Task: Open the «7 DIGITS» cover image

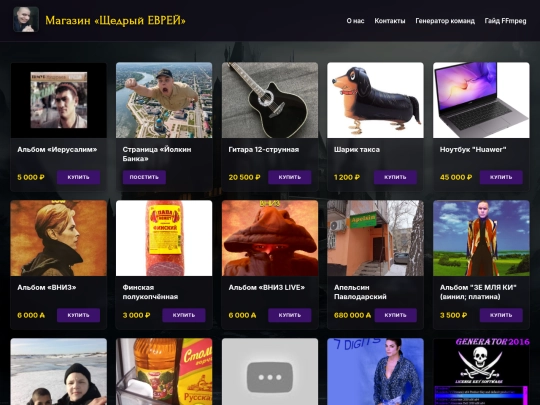Action: pyautogui.click(x=375, y=372)
